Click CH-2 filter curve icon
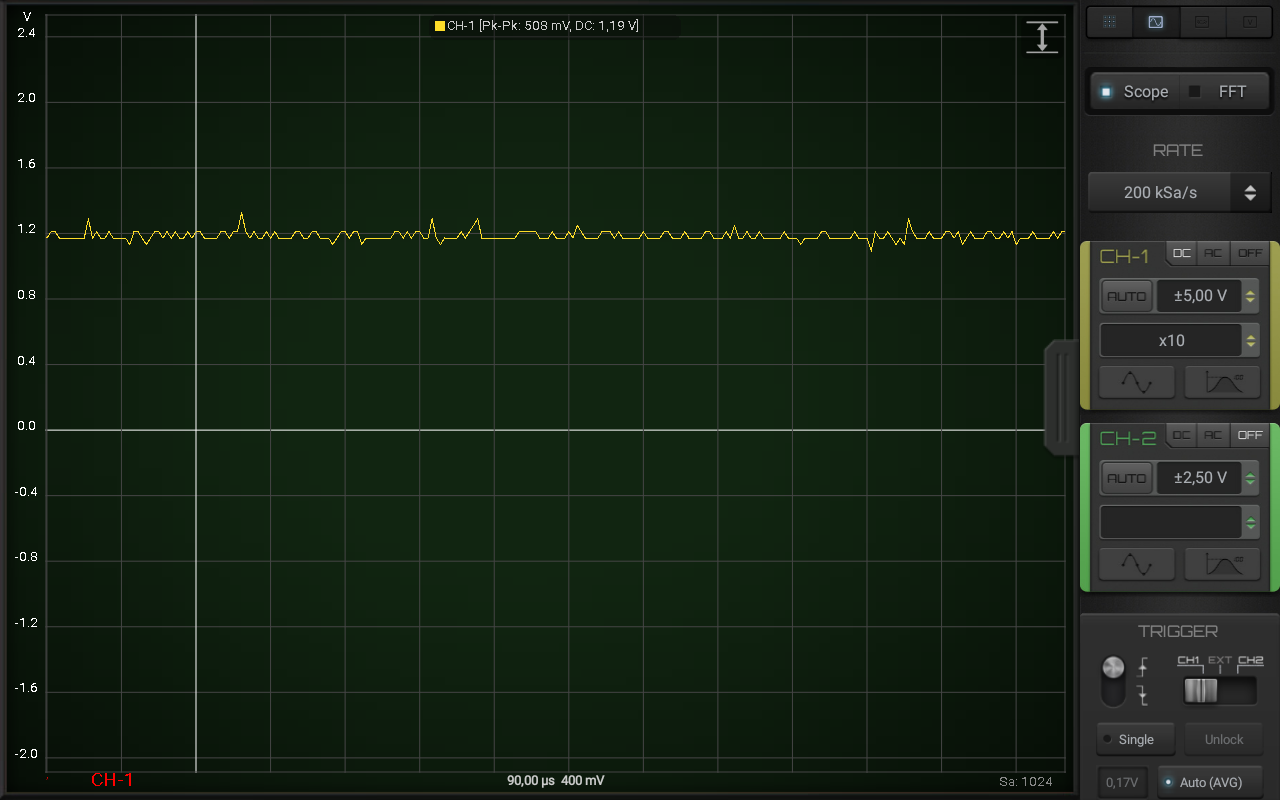Screen dimensions: 1280x800 pos(1222,564)
